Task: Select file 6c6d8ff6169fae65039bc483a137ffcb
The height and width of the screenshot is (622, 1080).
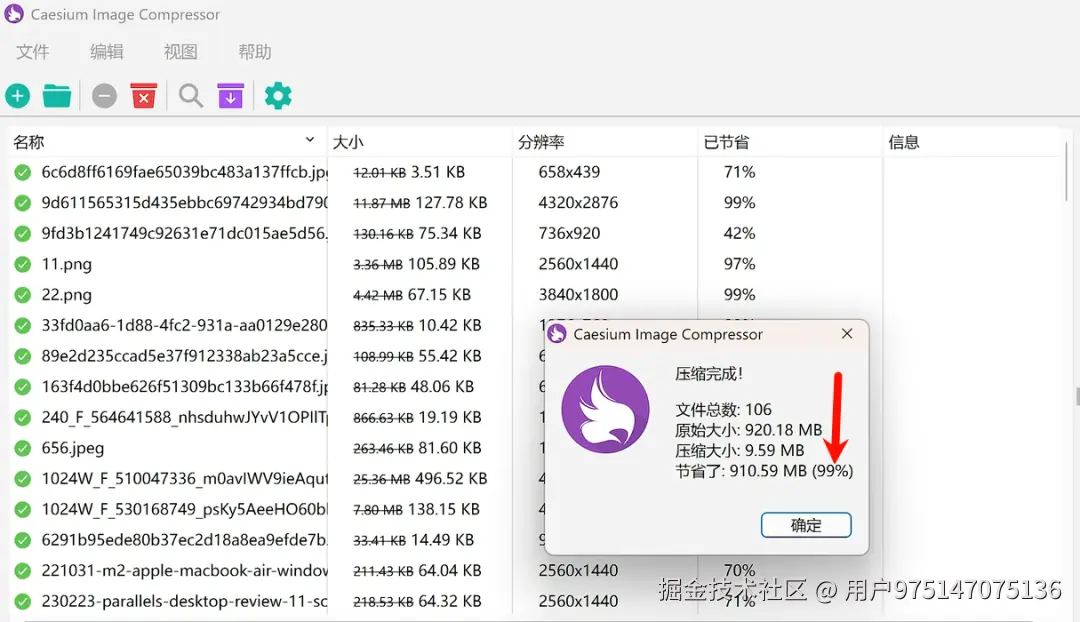Action: click(x=185, y=172)
